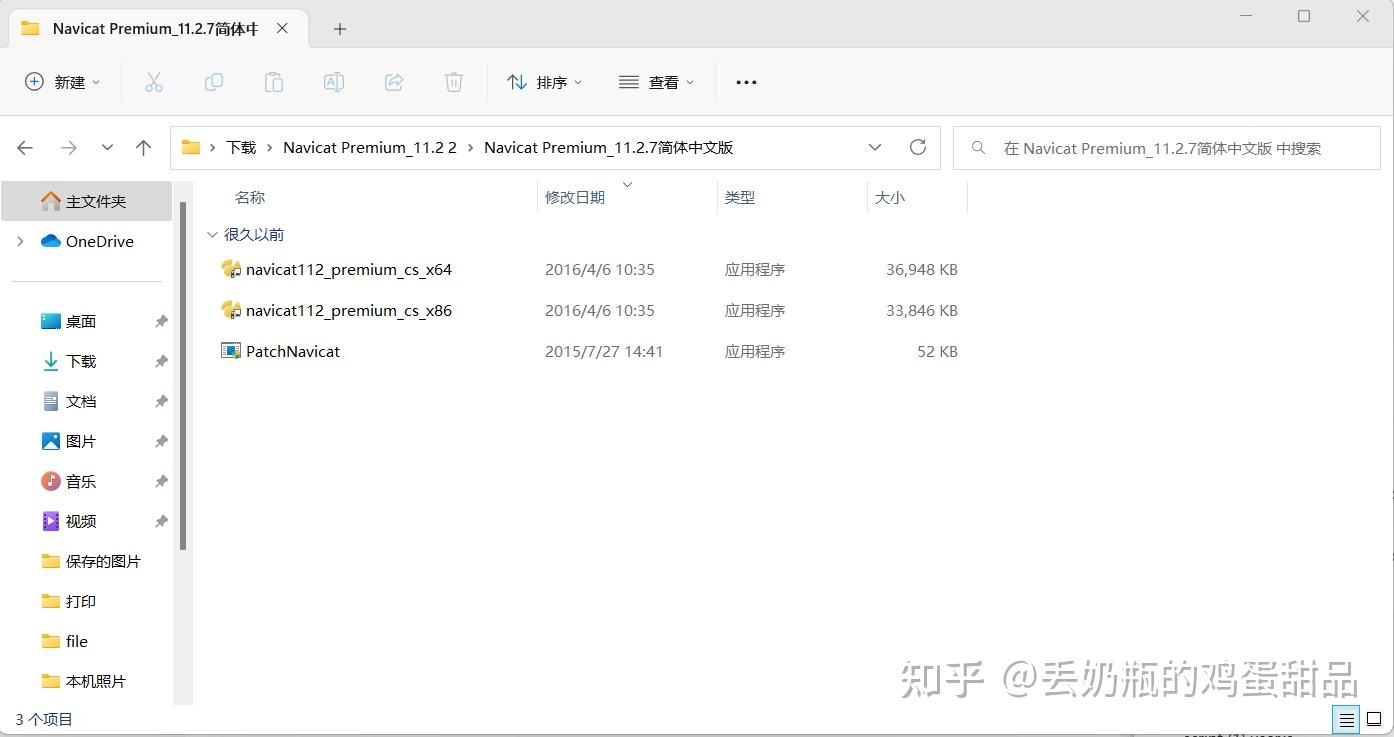Expand the address bar history dropdown

pos(875,147)
